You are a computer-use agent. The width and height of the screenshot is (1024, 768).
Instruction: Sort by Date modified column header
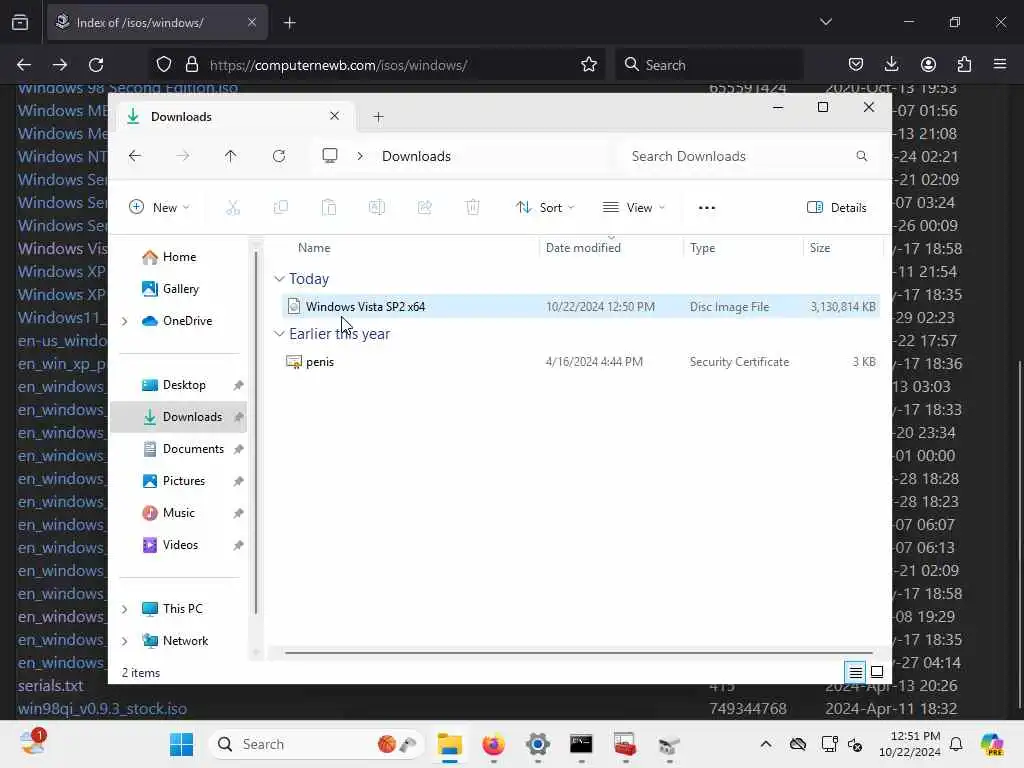point(583,248)
